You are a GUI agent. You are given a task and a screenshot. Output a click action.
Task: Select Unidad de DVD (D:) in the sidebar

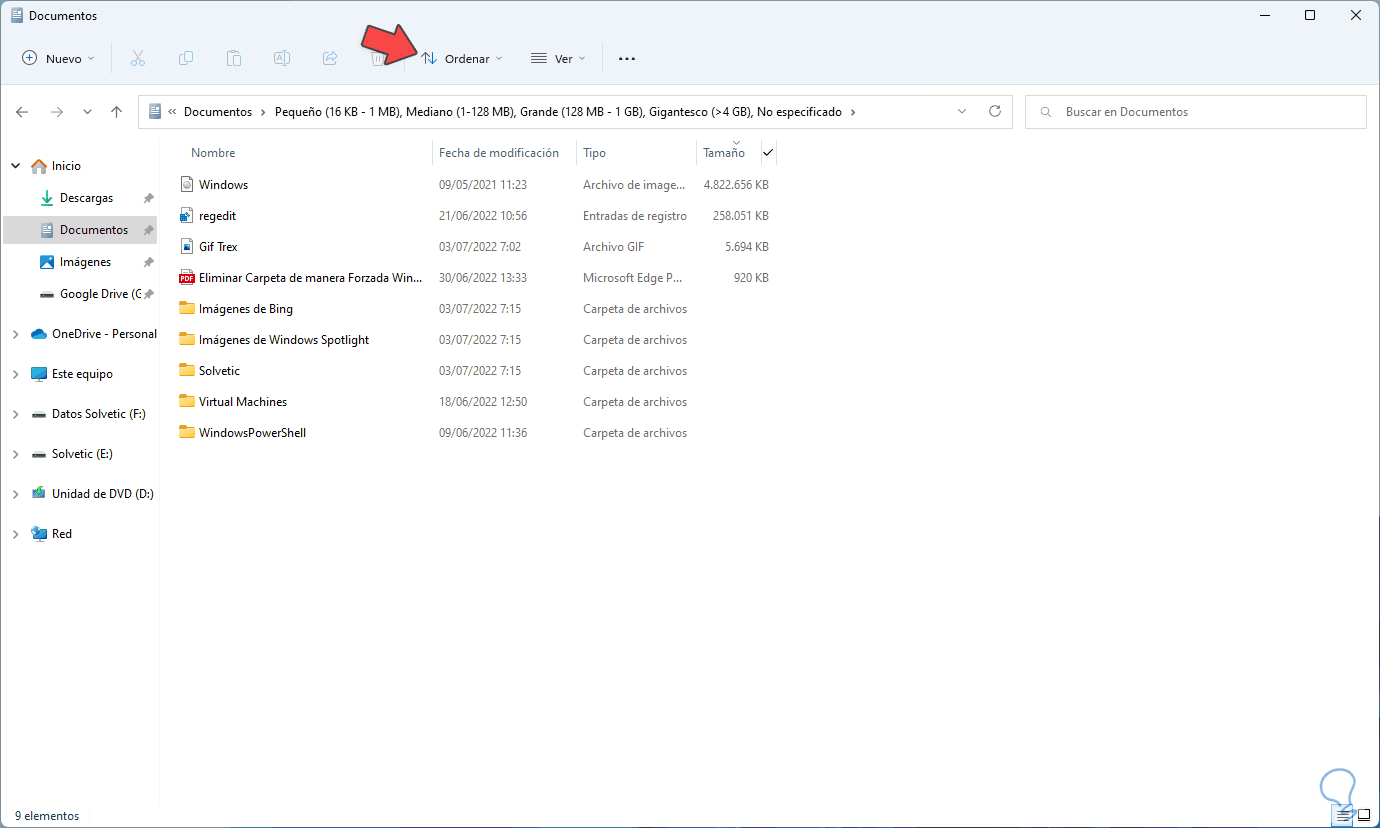click(x=102, y=494)
